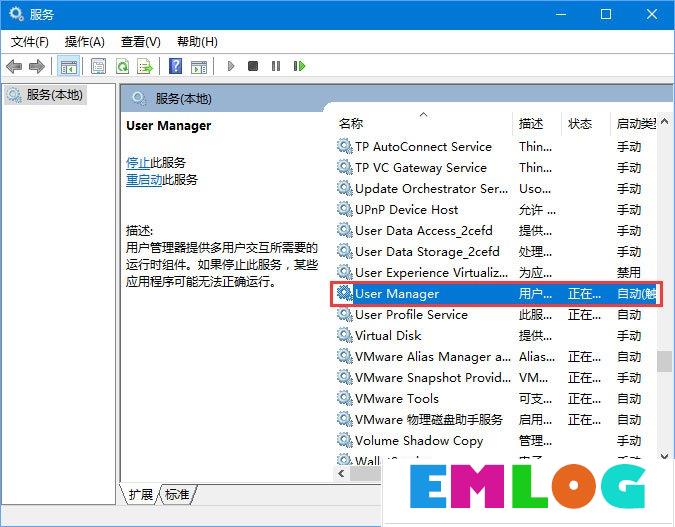Toggle the show/hide console tree icon

point(69,66)
